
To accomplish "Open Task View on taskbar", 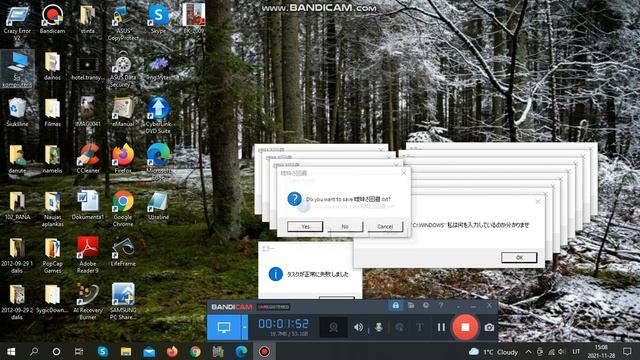I will click(x=79, y=351).
